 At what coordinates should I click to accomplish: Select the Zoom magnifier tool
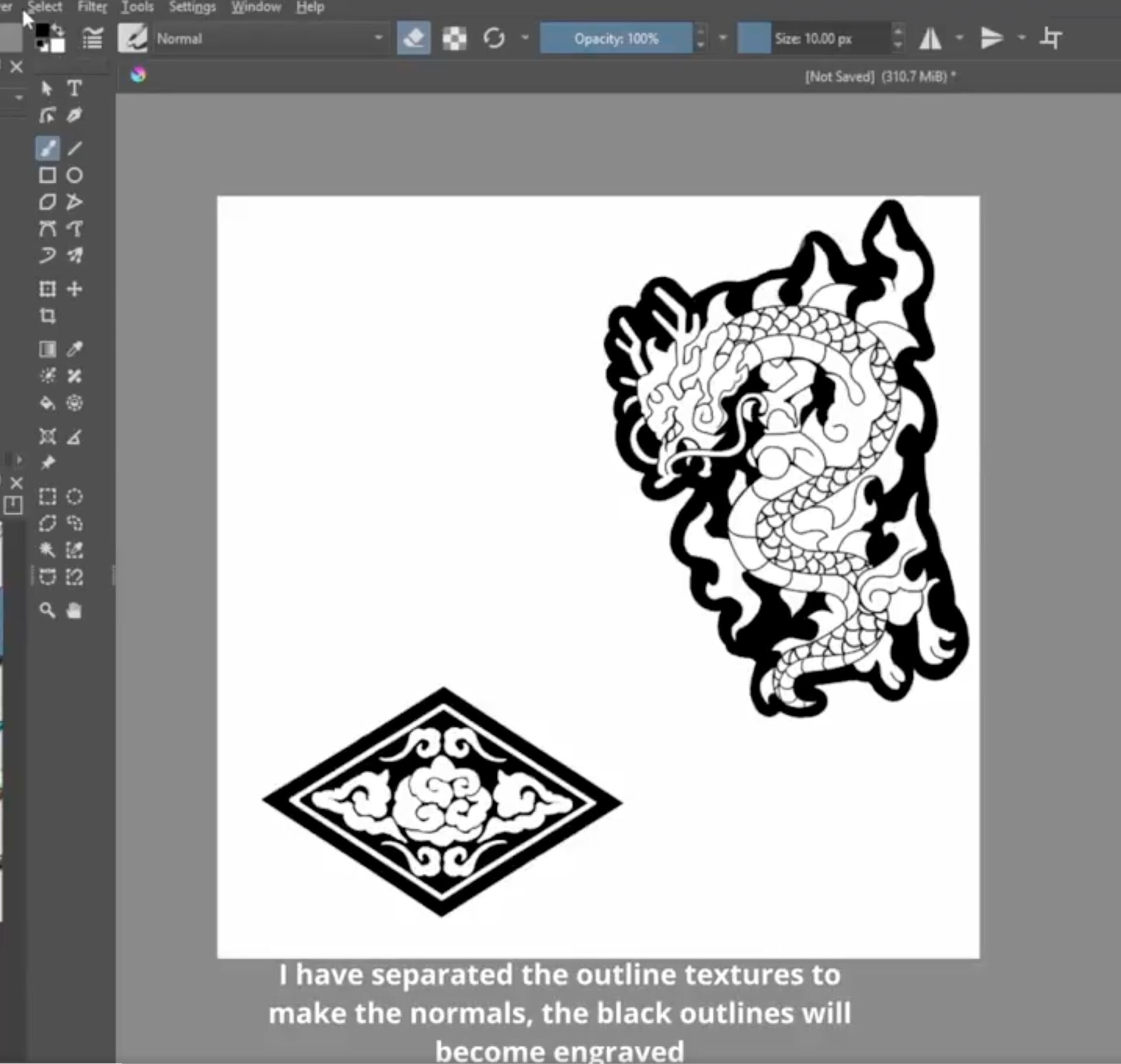(x=47, y=611)
